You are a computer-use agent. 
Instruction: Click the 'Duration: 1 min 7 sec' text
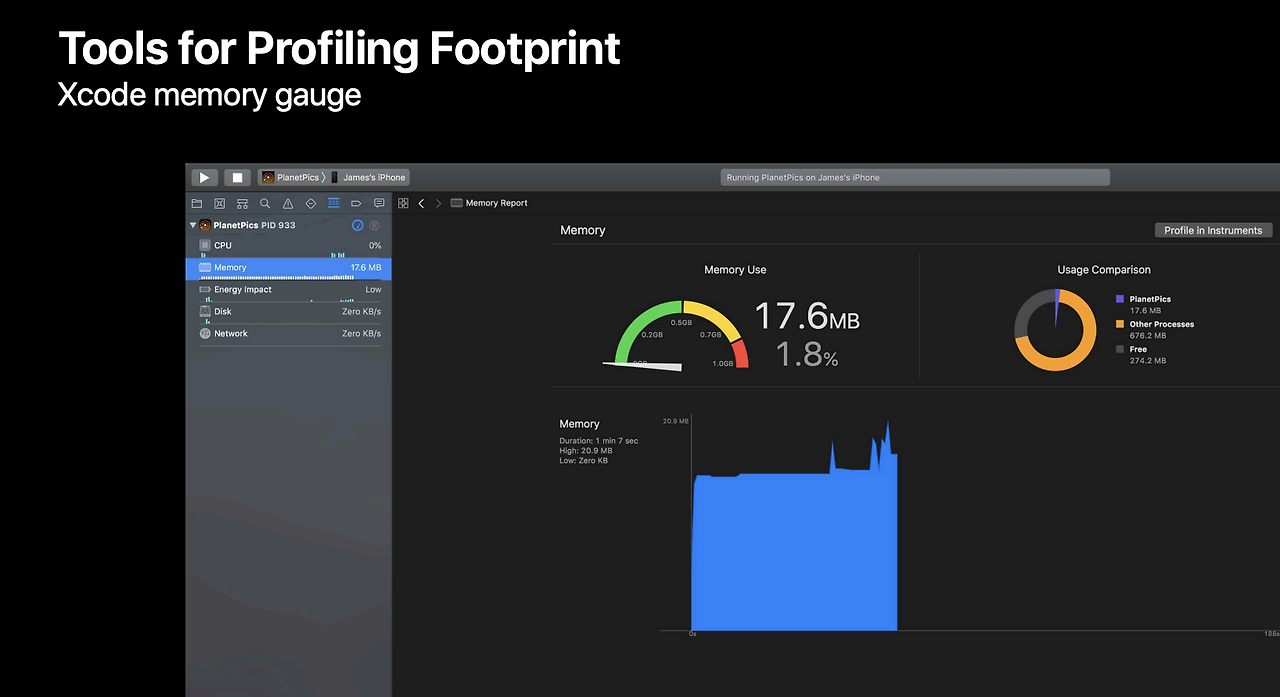[599, 441]
